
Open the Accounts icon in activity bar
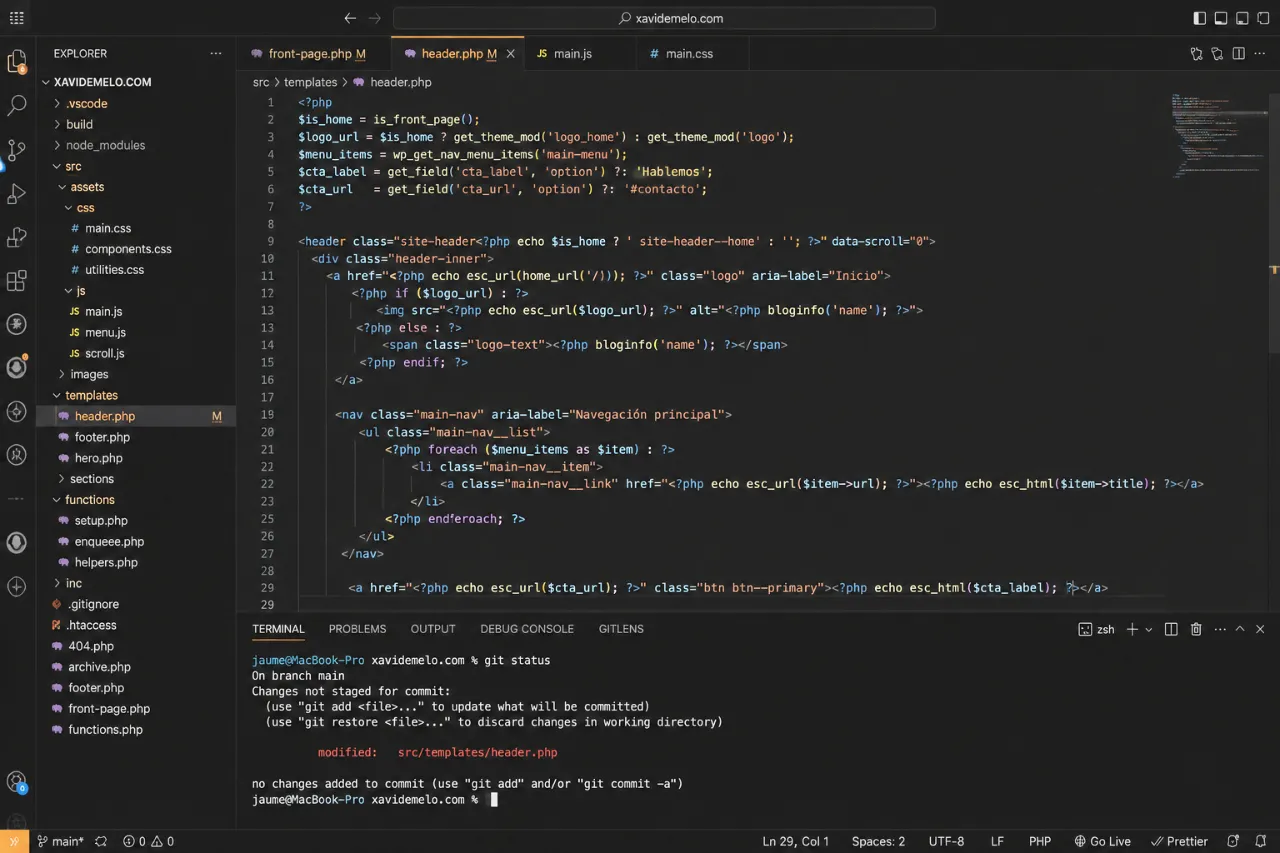pyautogui.click(x=17, y=782)
